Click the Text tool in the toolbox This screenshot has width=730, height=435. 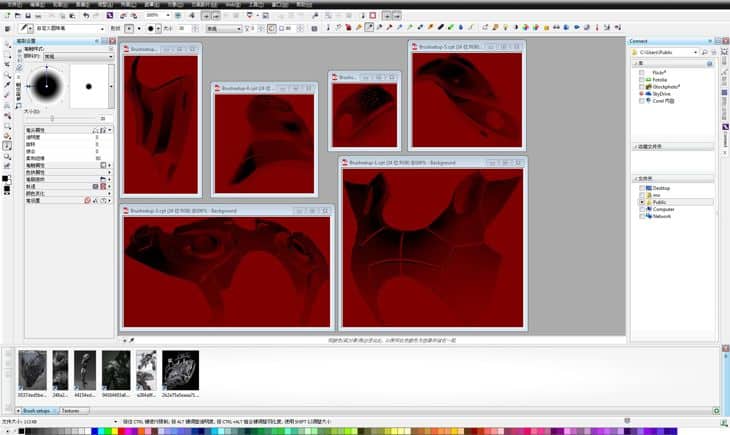tap(7, 126)
